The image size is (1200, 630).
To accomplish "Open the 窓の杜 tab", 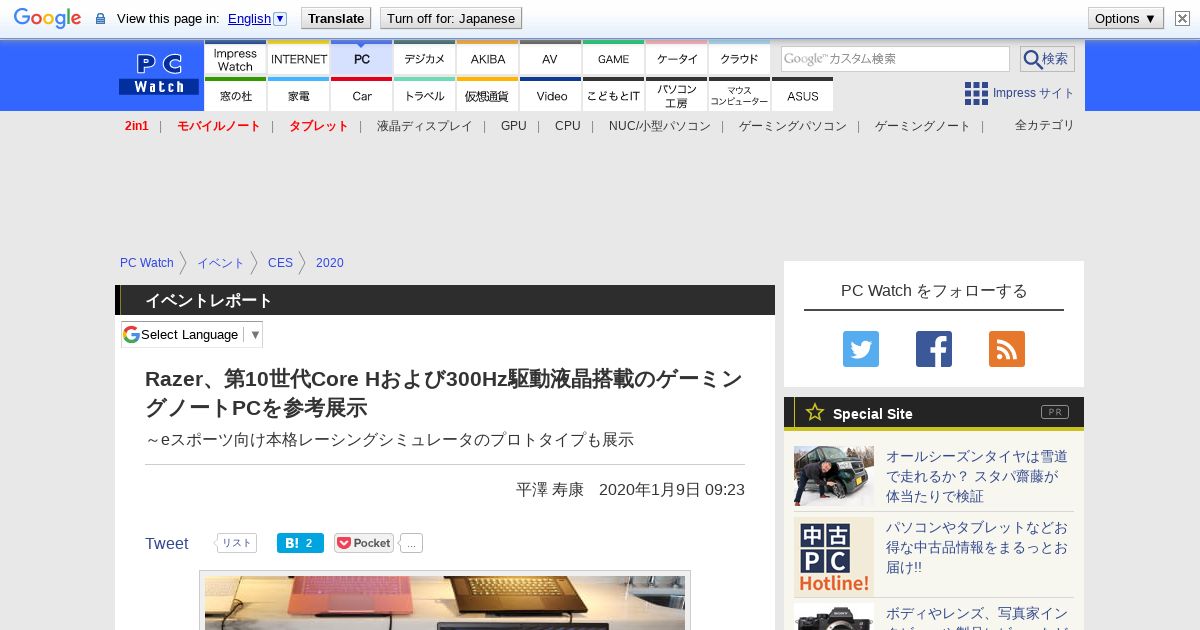I will coord(235,95).
